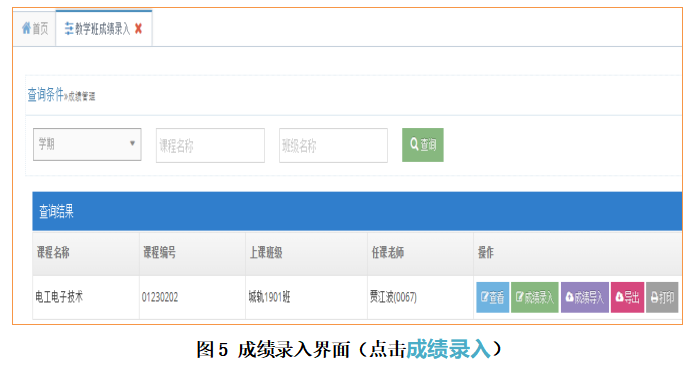The height and width of the screenshot is (366, 694).
Task: Click the 操作 column header
Action: [x=578, y=253]
